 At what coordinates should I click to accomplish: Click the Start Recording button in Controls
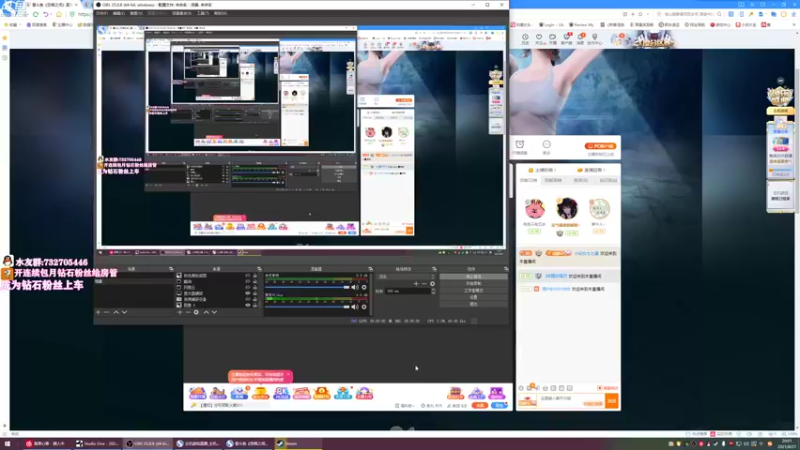473,283
